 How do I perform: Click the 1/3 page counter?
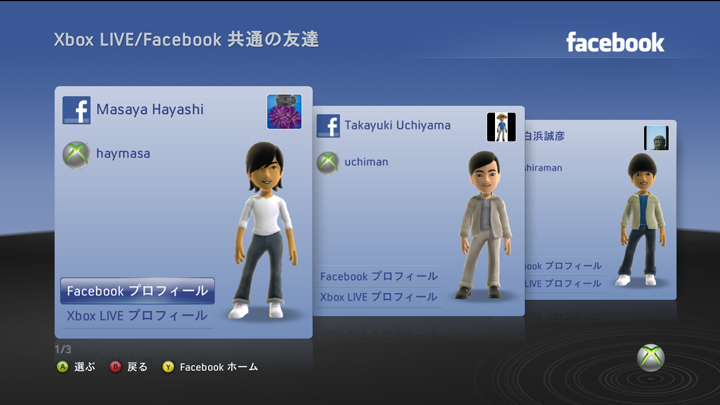63,349
